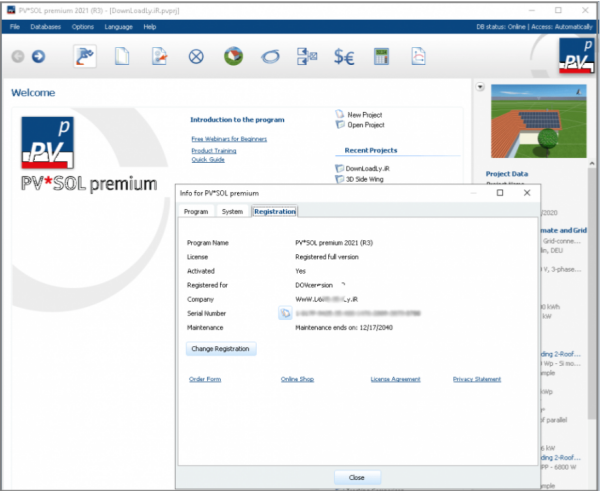
Task: Switch to the Program tab
Action: pos(196,212)
